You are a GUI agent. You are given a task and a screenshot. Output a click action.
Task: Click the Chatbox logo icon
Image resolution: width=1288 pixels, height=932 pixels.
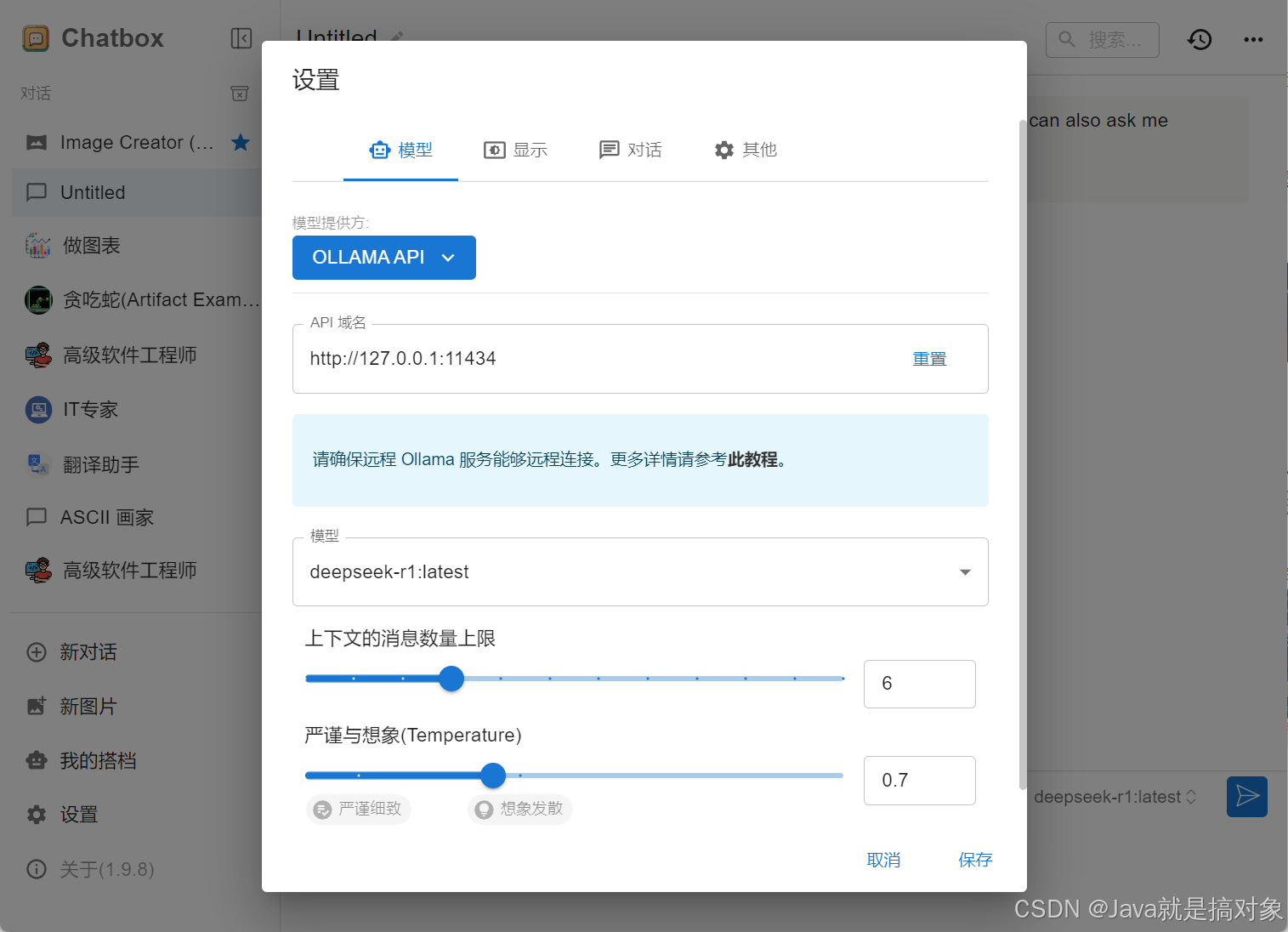[x=36, y=38]
